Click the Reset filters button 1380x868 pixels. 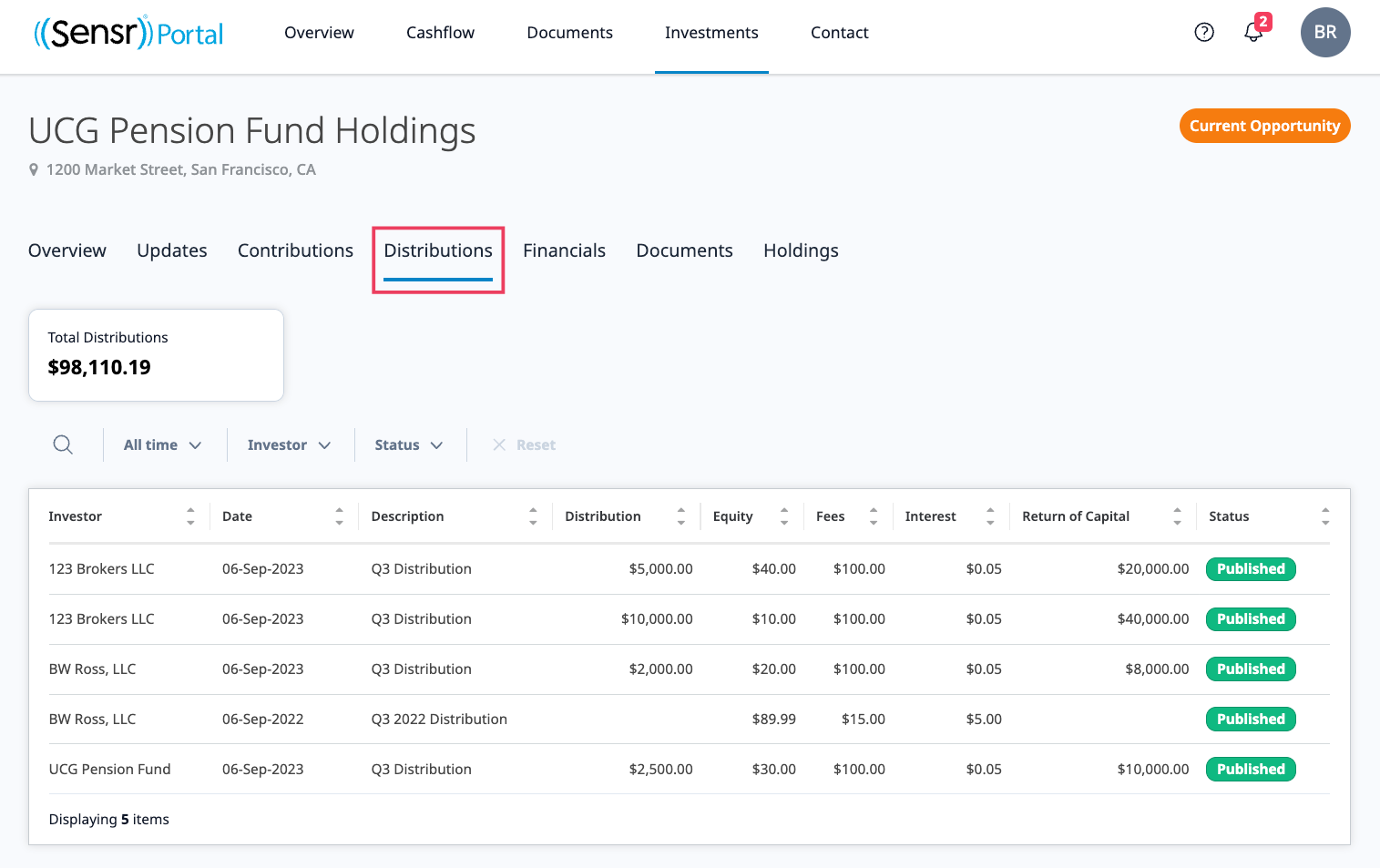(524, 444)
